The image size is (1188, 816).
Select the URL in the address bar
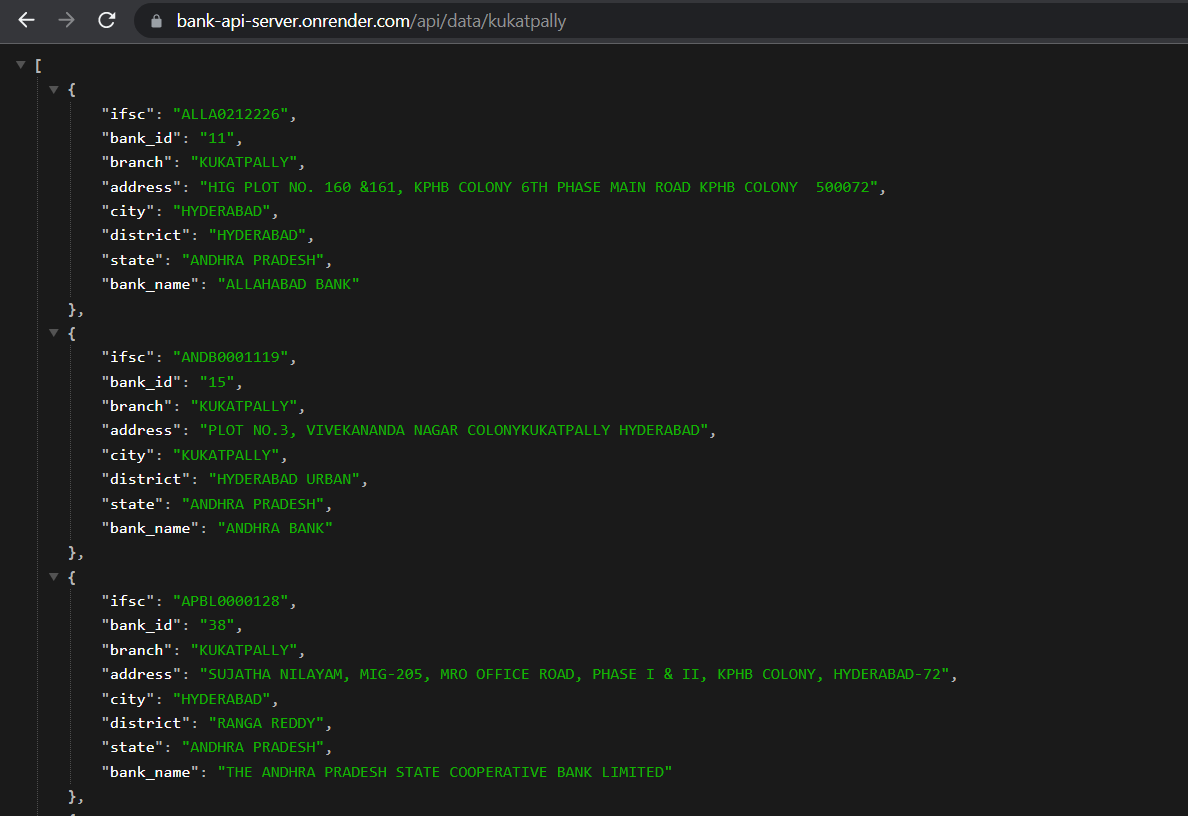pos(371,21)
